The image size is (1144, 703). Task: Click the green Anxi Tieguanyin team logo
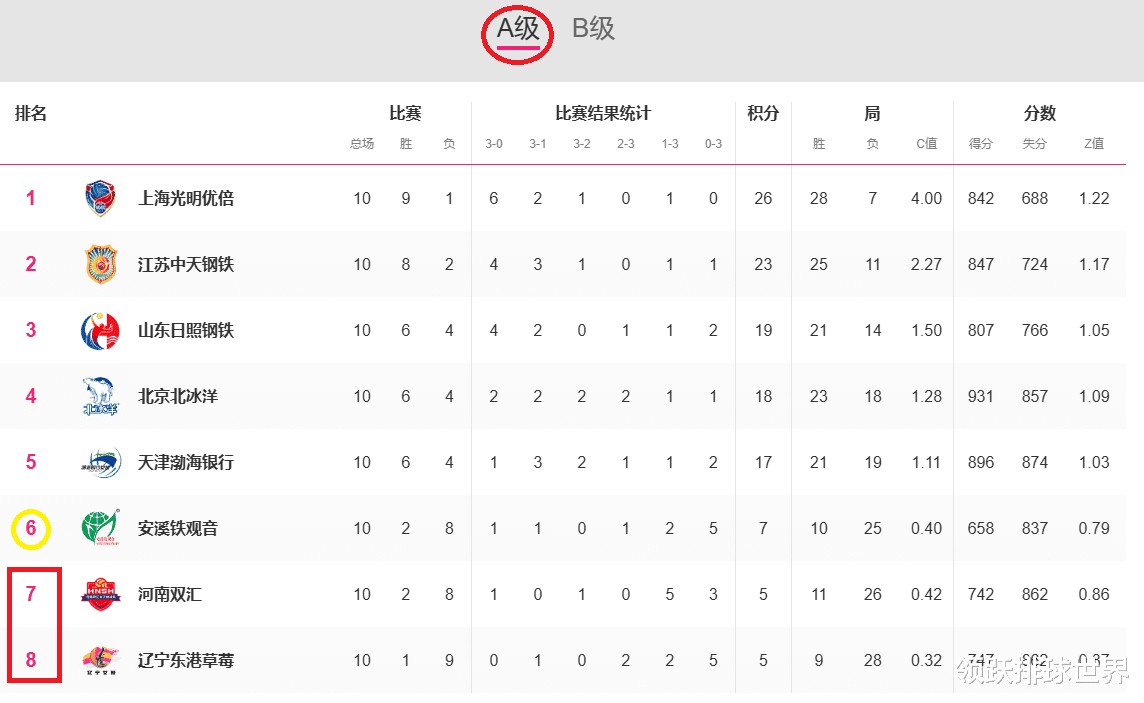pos(101,527)
